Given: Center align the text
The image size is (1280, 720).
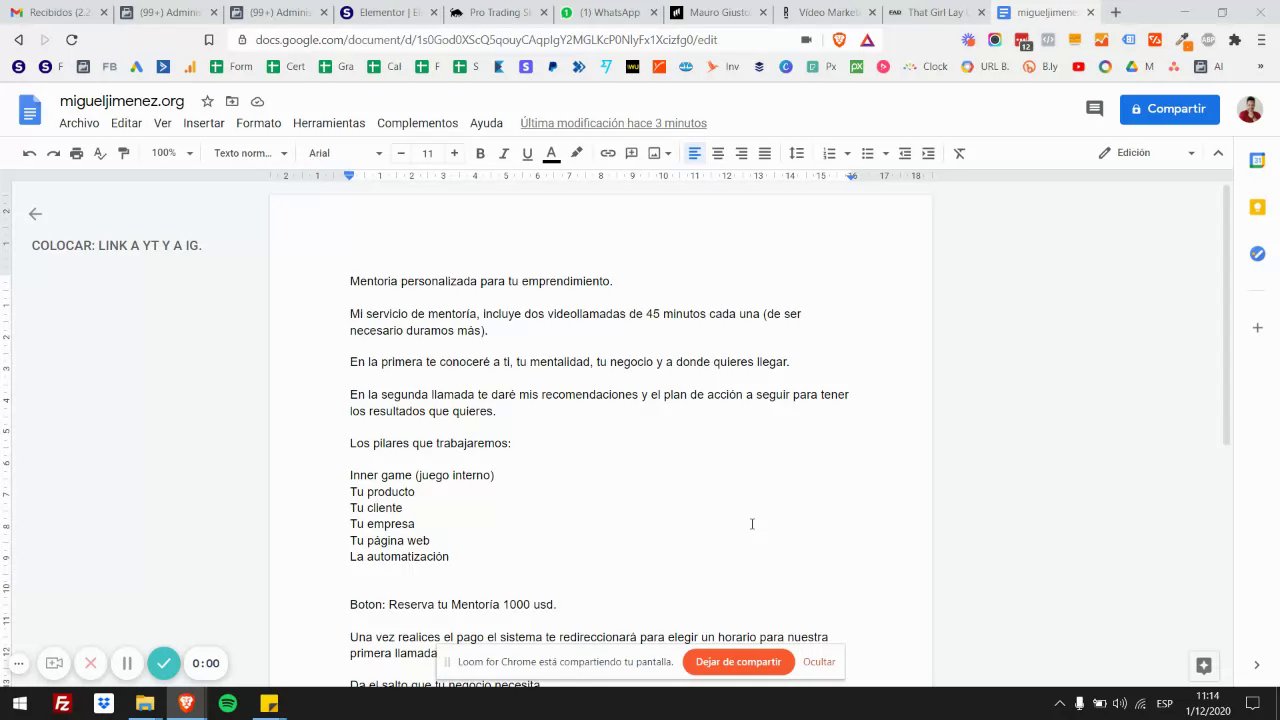Looking at the screenshot, I should pos(718,153).
